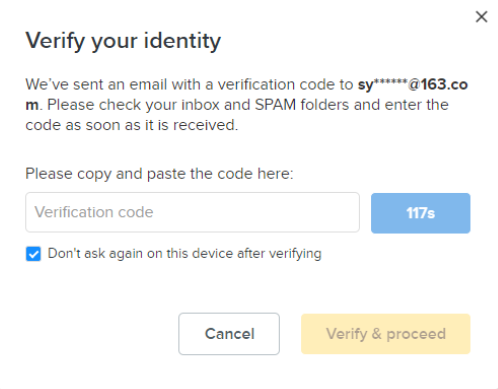Click the trailing m of the email address
The width and height of the screenshot is (498, 389).
tap(32, 105)
